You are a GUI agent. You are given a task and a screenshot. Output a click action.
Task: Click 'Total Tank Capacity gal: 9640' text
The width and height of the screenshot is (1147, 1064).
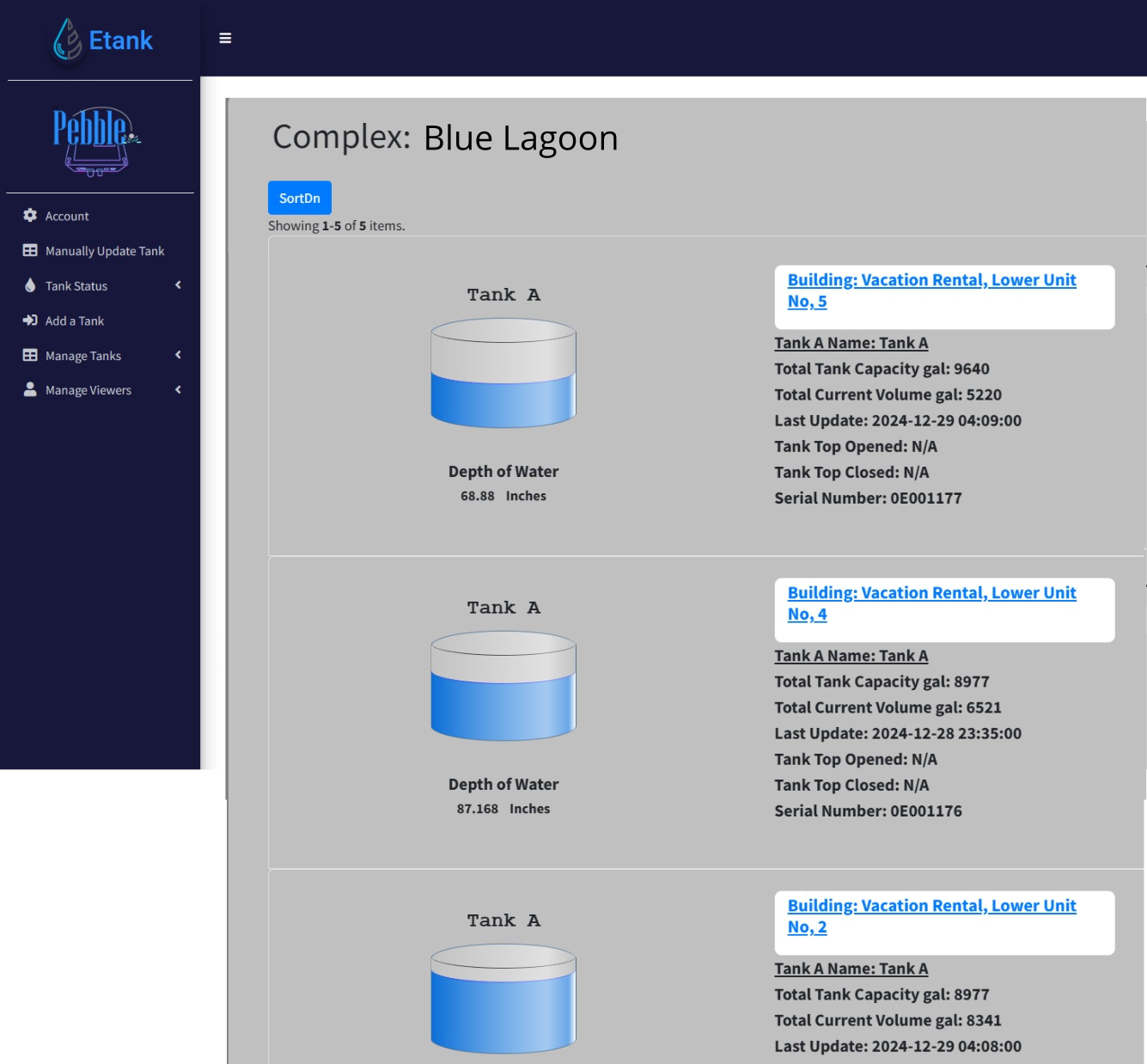click(882, 369)
